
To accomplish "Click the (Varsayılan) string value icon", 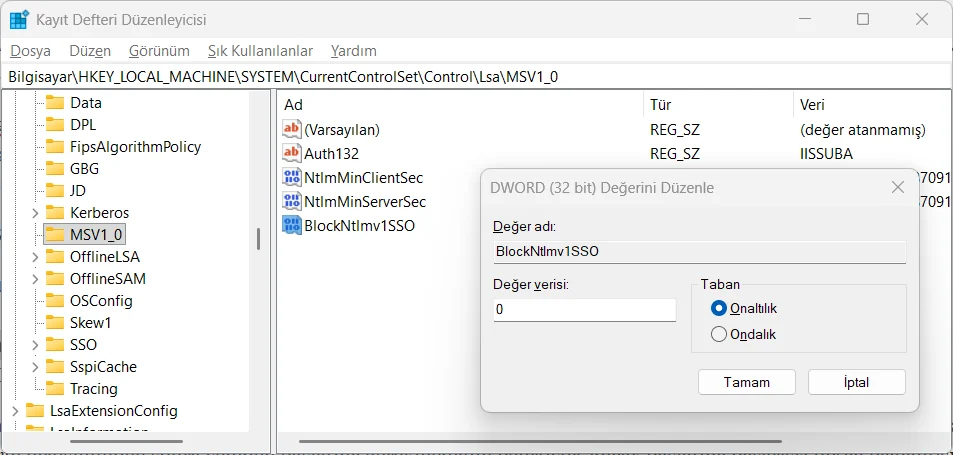I will [292, 129].
